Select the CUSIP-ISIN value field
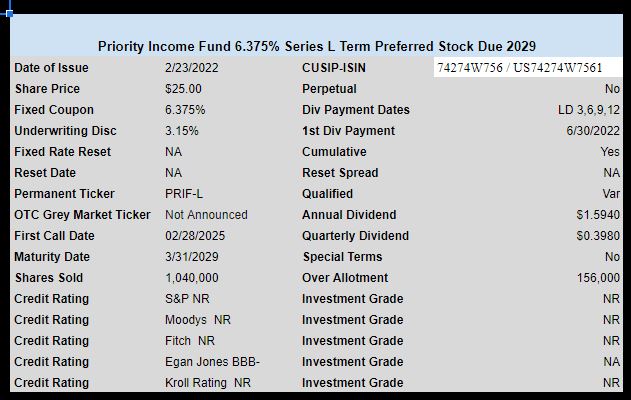Viewport: 631px width, 400px height. click(x=528, y=67)
